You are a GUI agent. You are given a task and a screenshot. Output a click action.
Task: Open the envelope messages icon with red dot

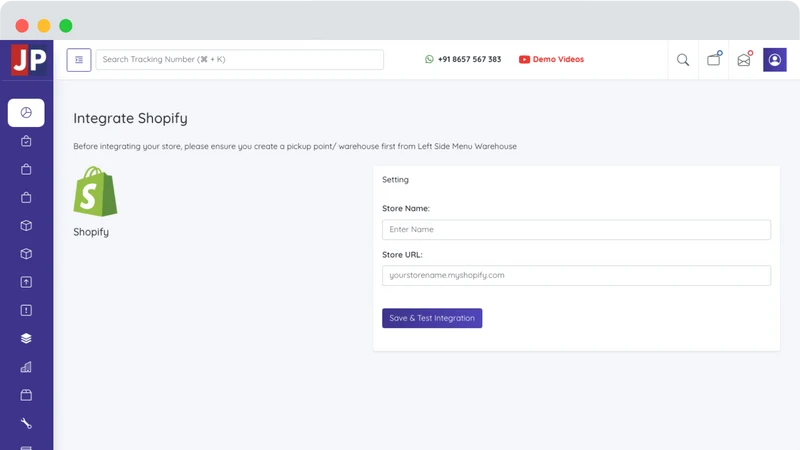[744, 59]
